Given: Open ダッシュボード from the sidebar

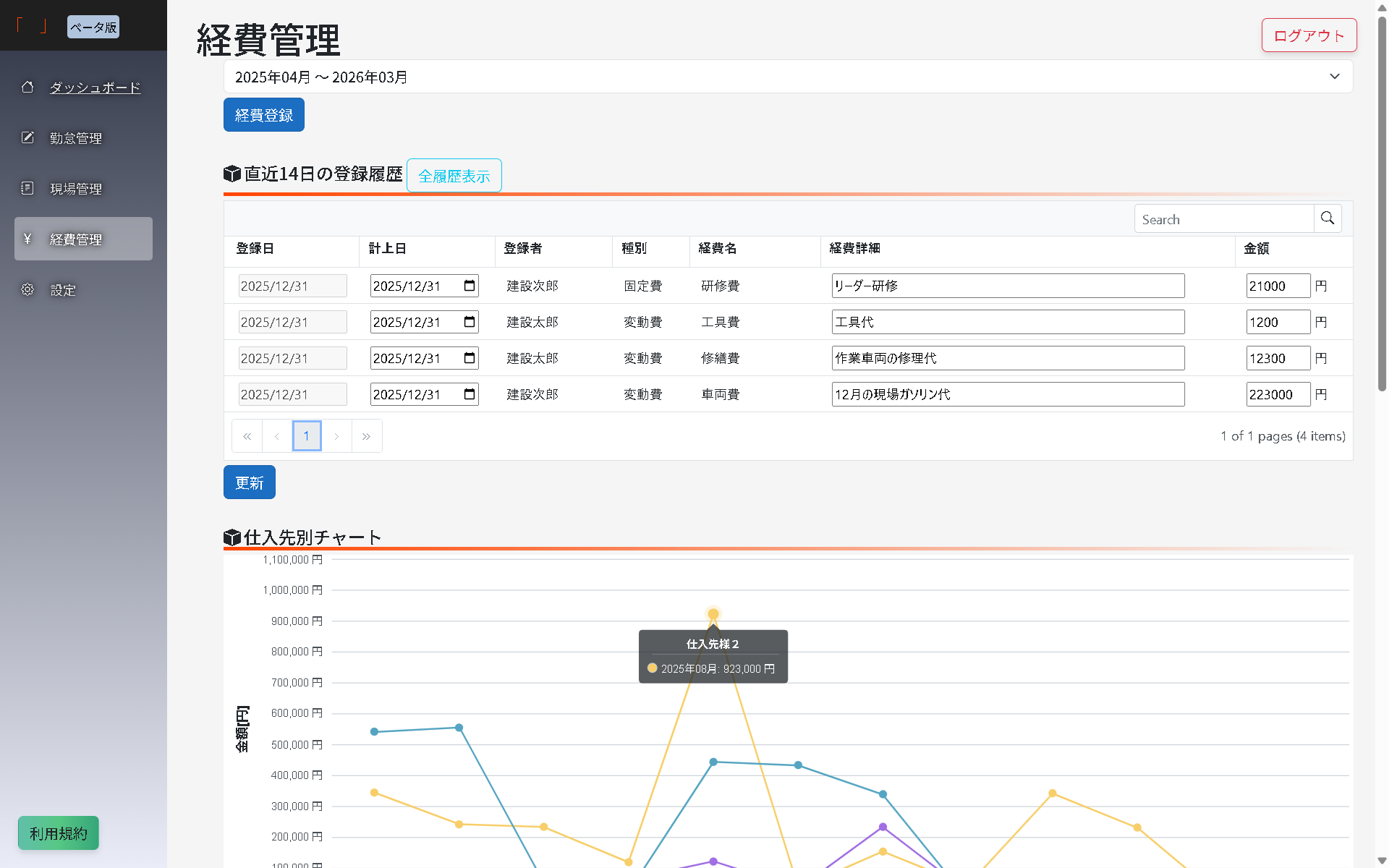Looking at the screenshot, I should click(95, 87).
